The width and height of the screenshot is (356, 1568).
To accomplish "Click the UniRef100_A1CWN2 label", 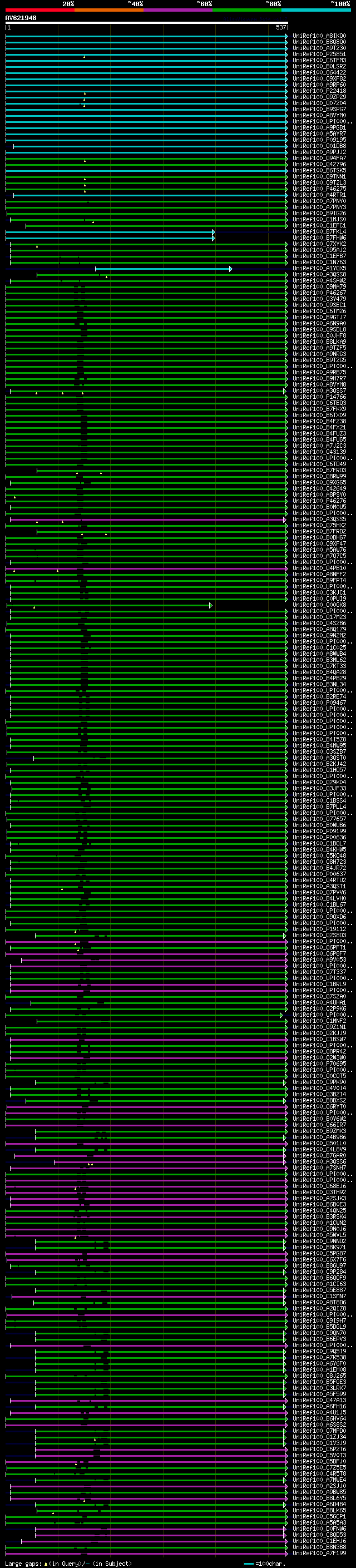I will point(319,1223).
